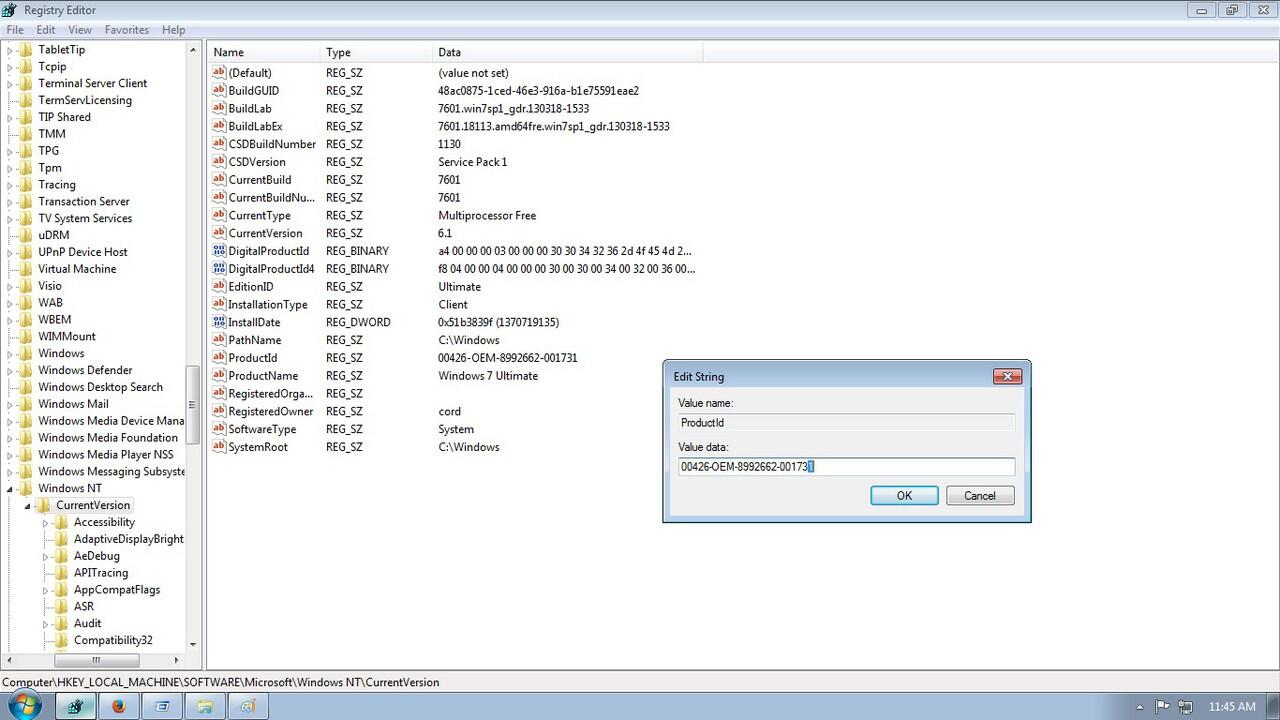Collapse the CurrentVersion tree node
The height and width of the screenshot is (720, 1280).
pos(28,506)
